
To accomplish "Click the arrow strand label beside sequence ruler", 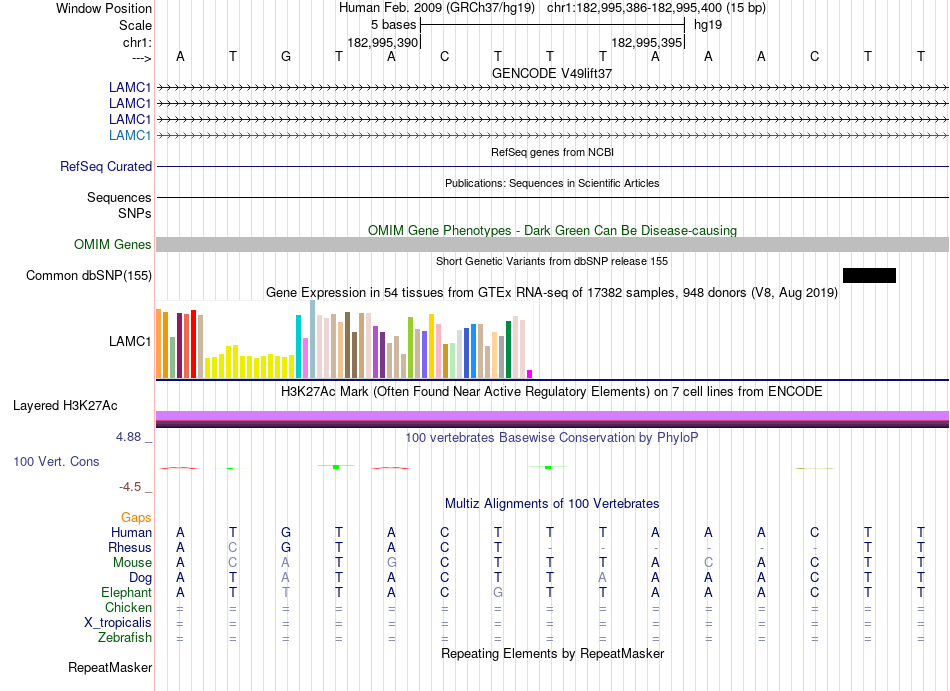I will tap(141, 58).
